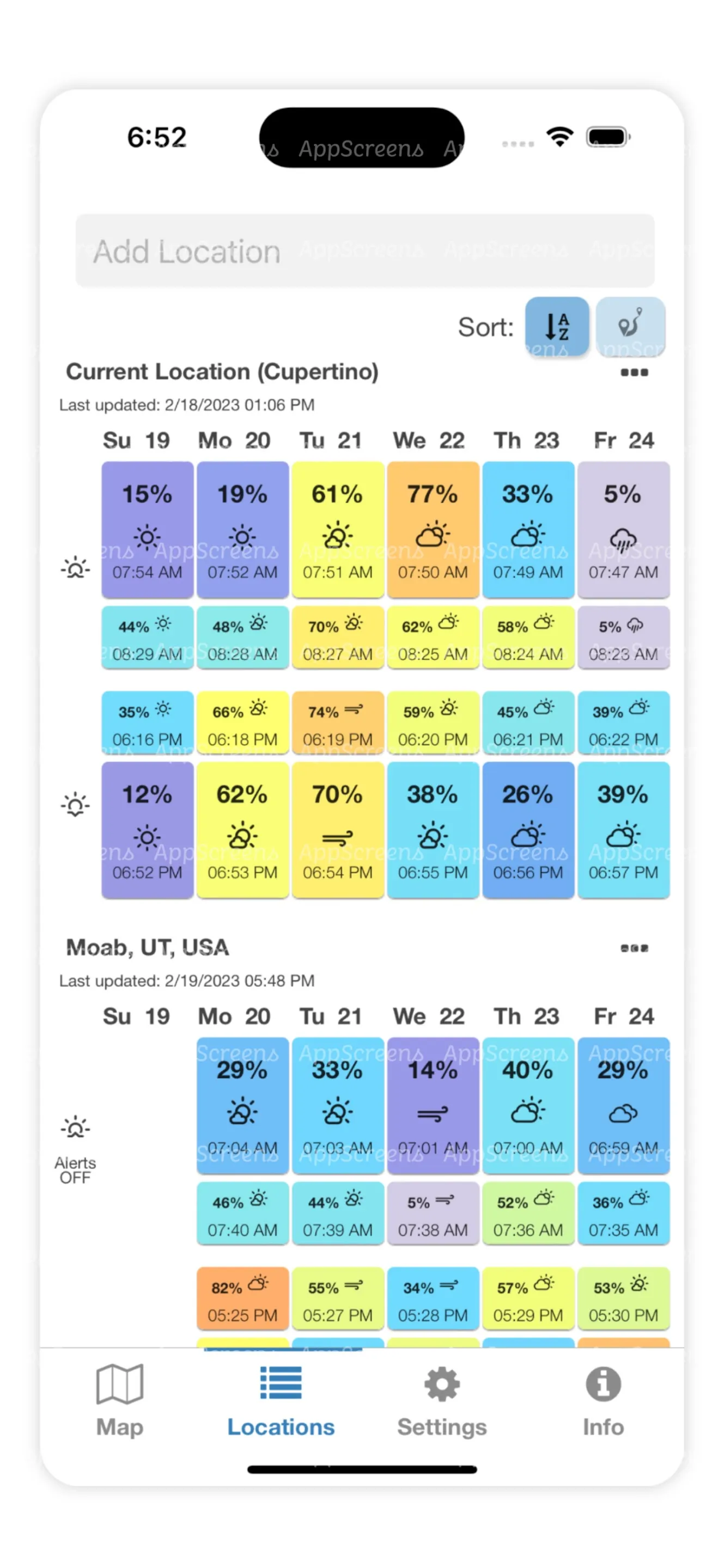Open options menu for Moab, UT, USA

pos(633,948)
